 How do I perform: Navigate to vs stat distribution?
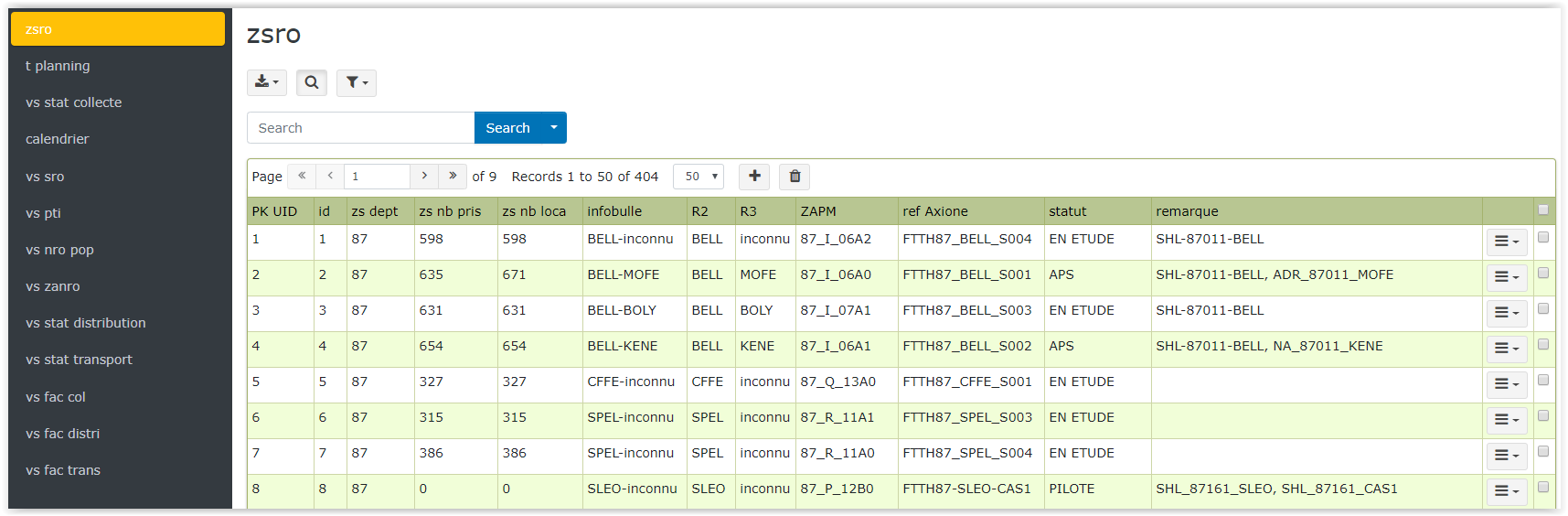pos(86,323)
